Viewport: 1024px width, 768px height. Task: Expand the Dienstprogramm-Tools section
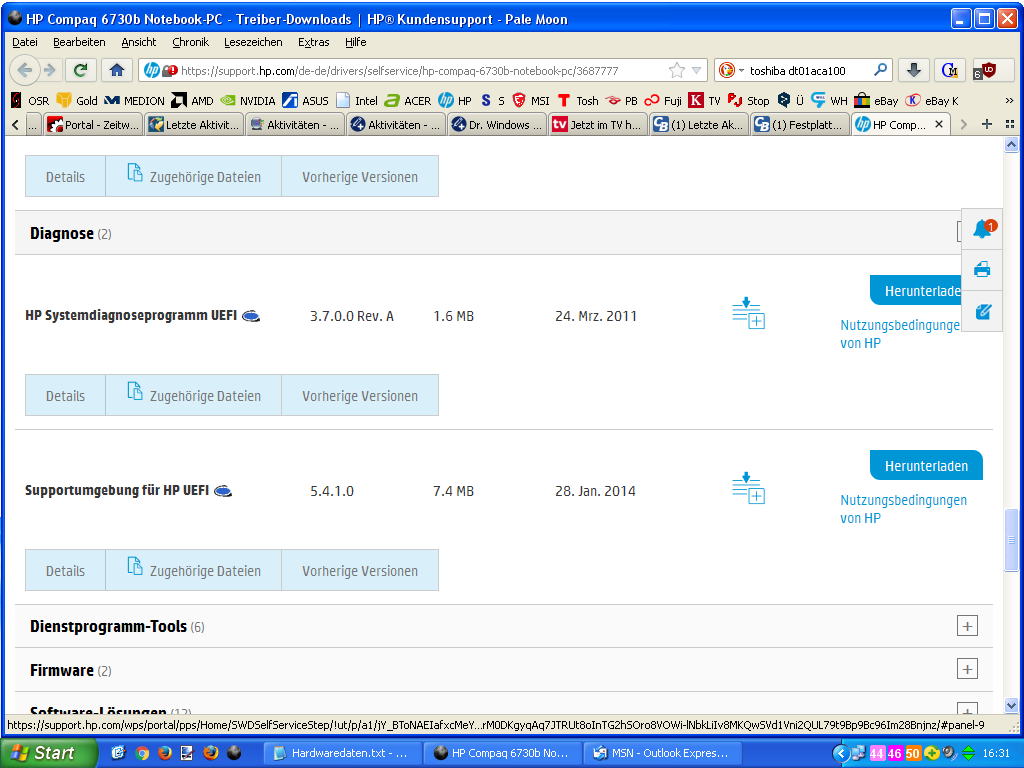tap(967, 626)
